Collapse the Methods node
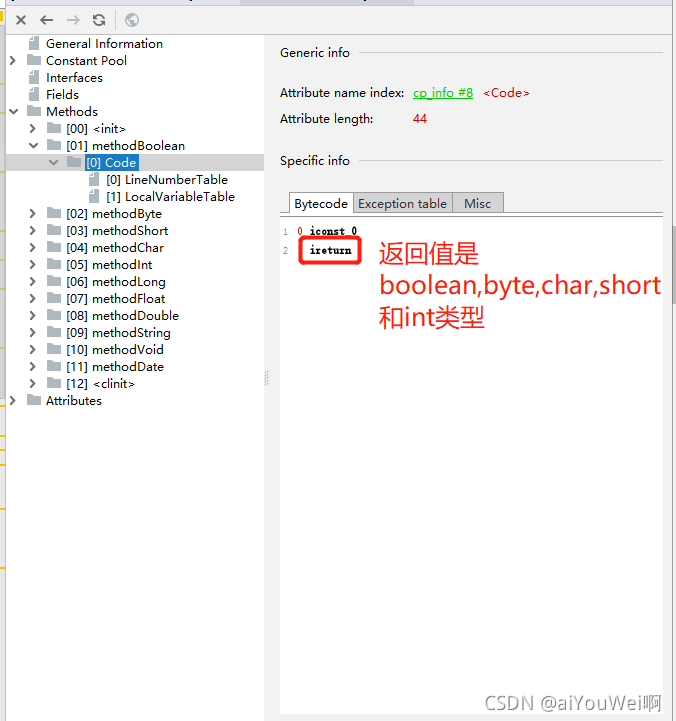The height and width of the screenshot is (721, 676). [14, 112]
